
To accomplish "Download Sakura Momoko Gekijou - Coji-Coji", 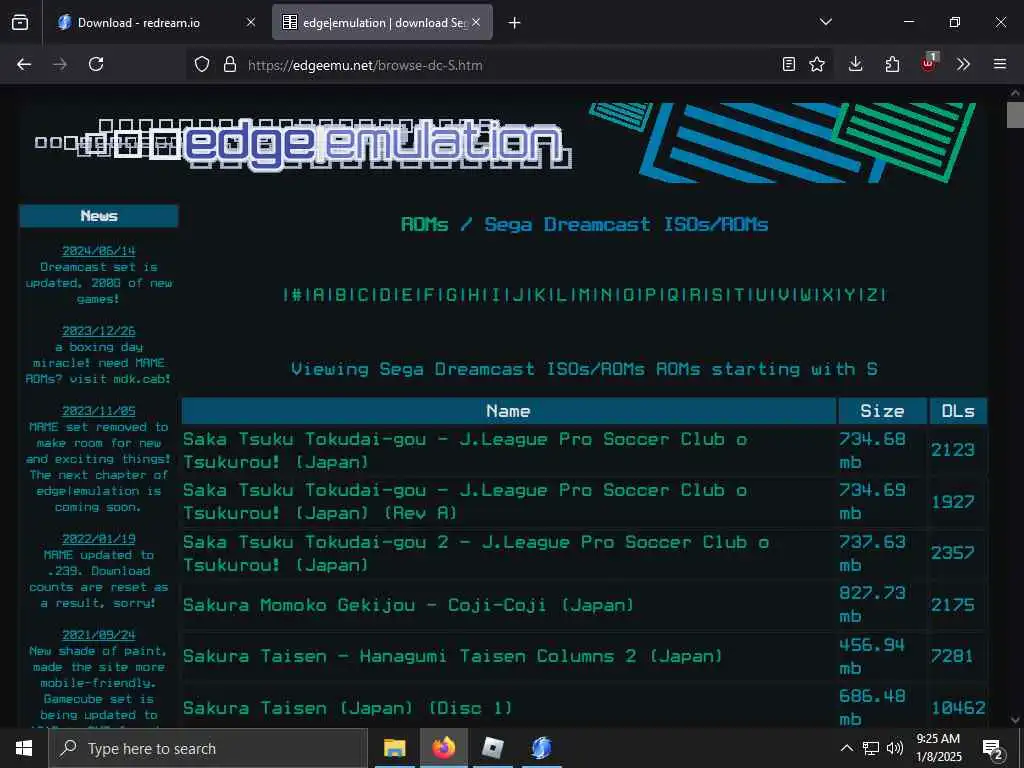I will pos(408,605).
